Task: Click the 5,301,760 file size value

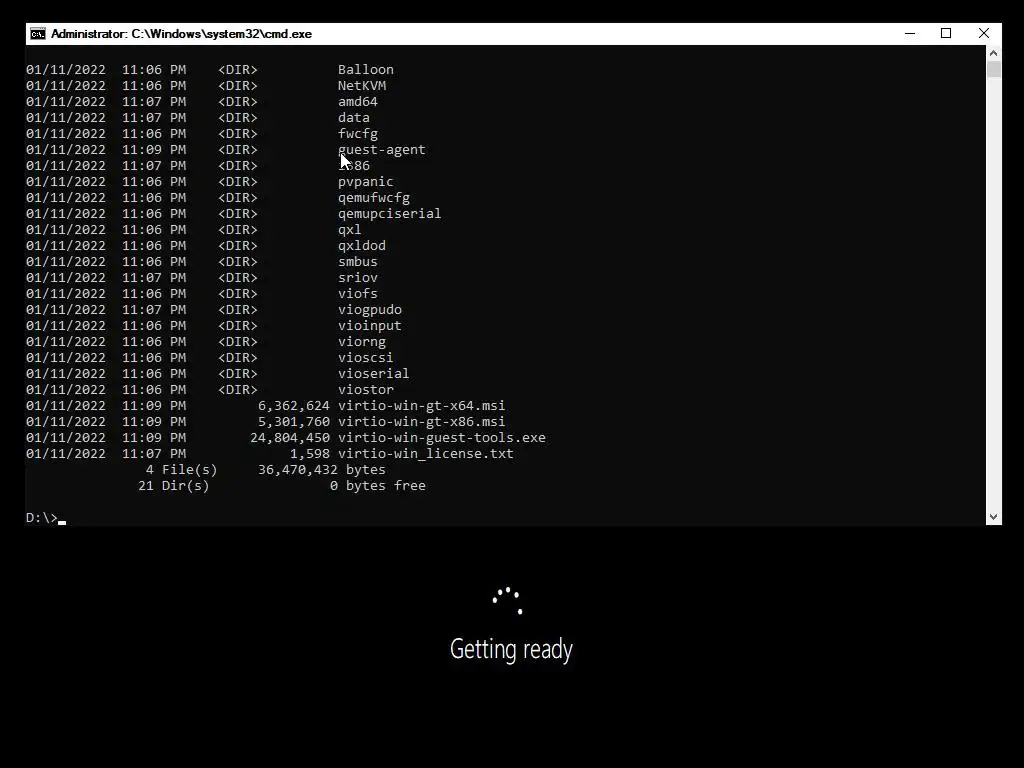Action: (x=294, y=421)
